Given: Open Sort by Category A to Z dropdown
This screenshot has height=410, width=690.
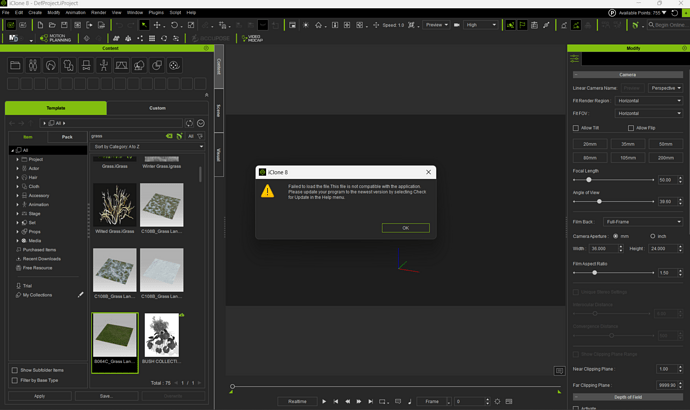Looking at the screenshot, I should [147, 146].
